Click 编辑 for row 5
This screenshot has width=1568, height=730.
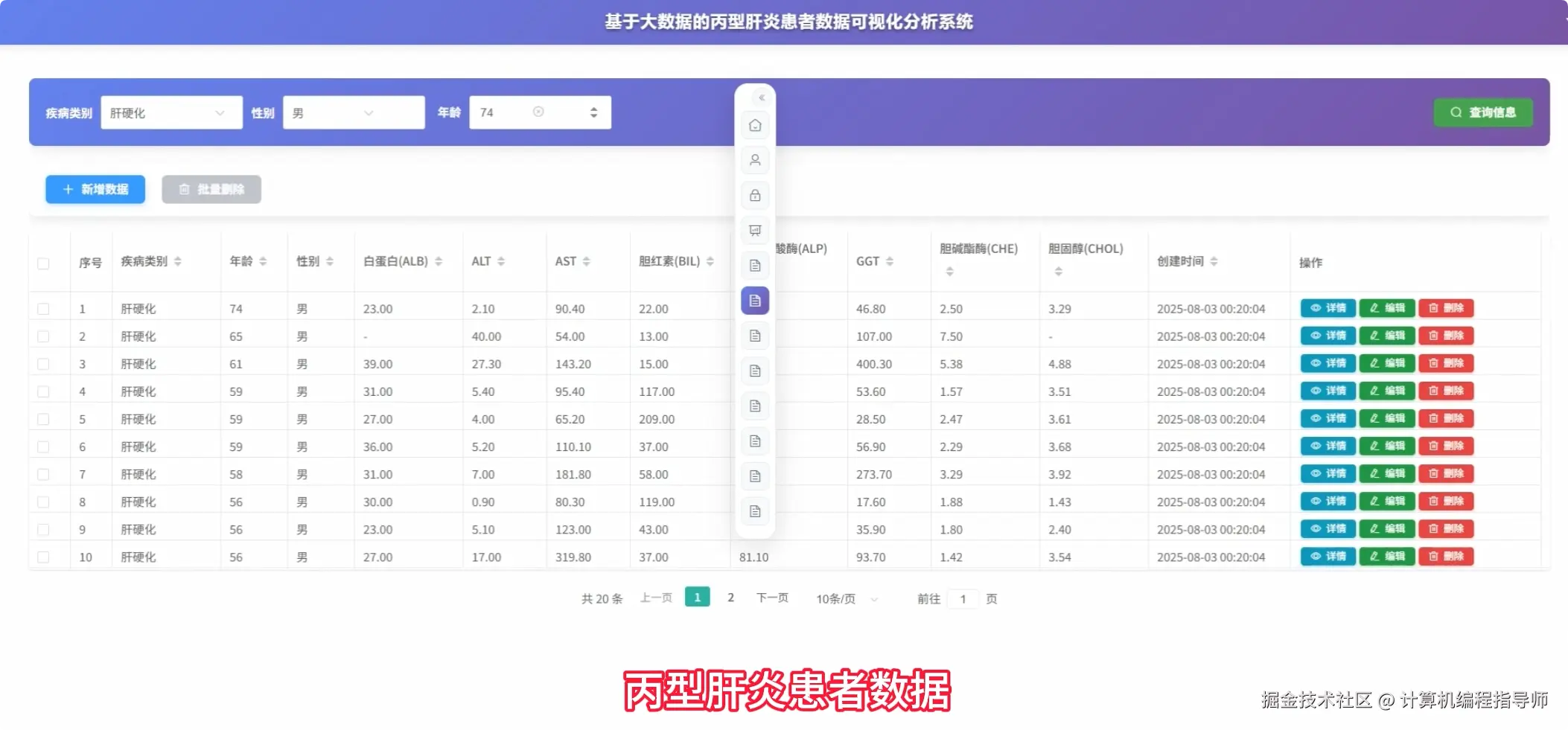pos(1386,418)
